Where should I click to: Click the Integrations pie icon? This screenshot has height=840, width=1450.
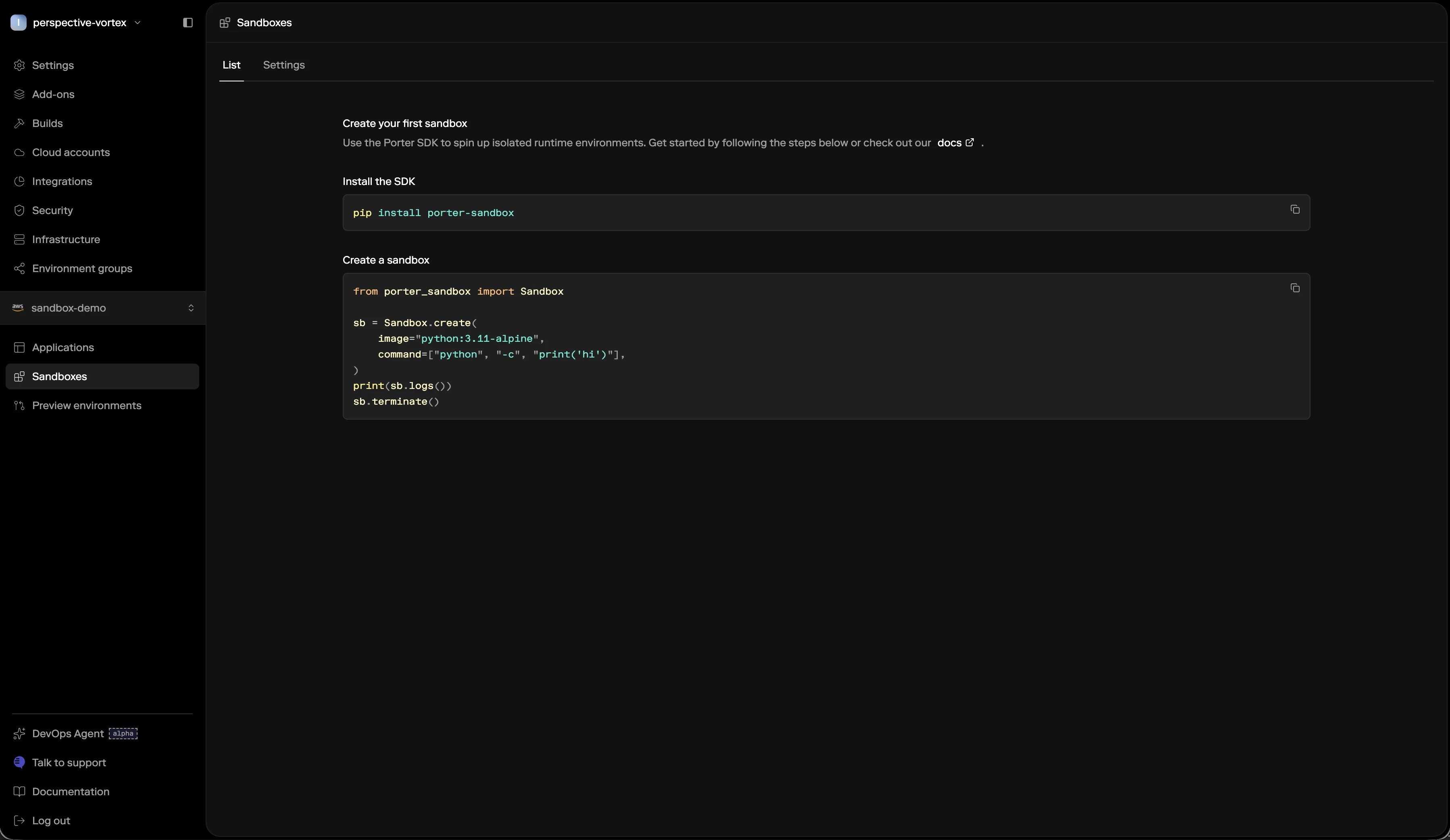coord(19,181)
